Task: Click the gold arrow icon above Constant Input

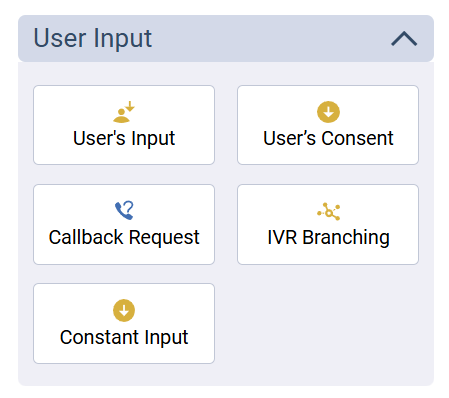Action: (124, 310)
